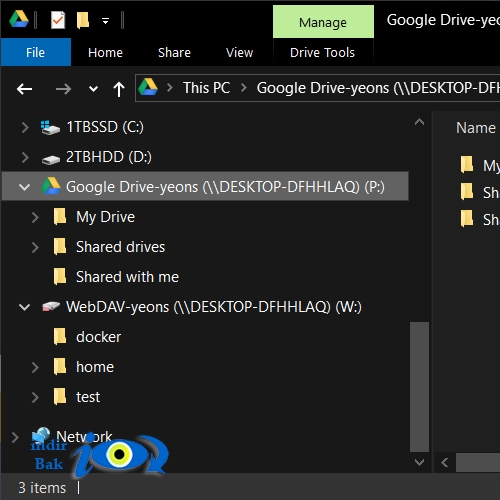Go up one level with Up arrow
This screenshot has height=500, width=500.
tap(119, 89)
